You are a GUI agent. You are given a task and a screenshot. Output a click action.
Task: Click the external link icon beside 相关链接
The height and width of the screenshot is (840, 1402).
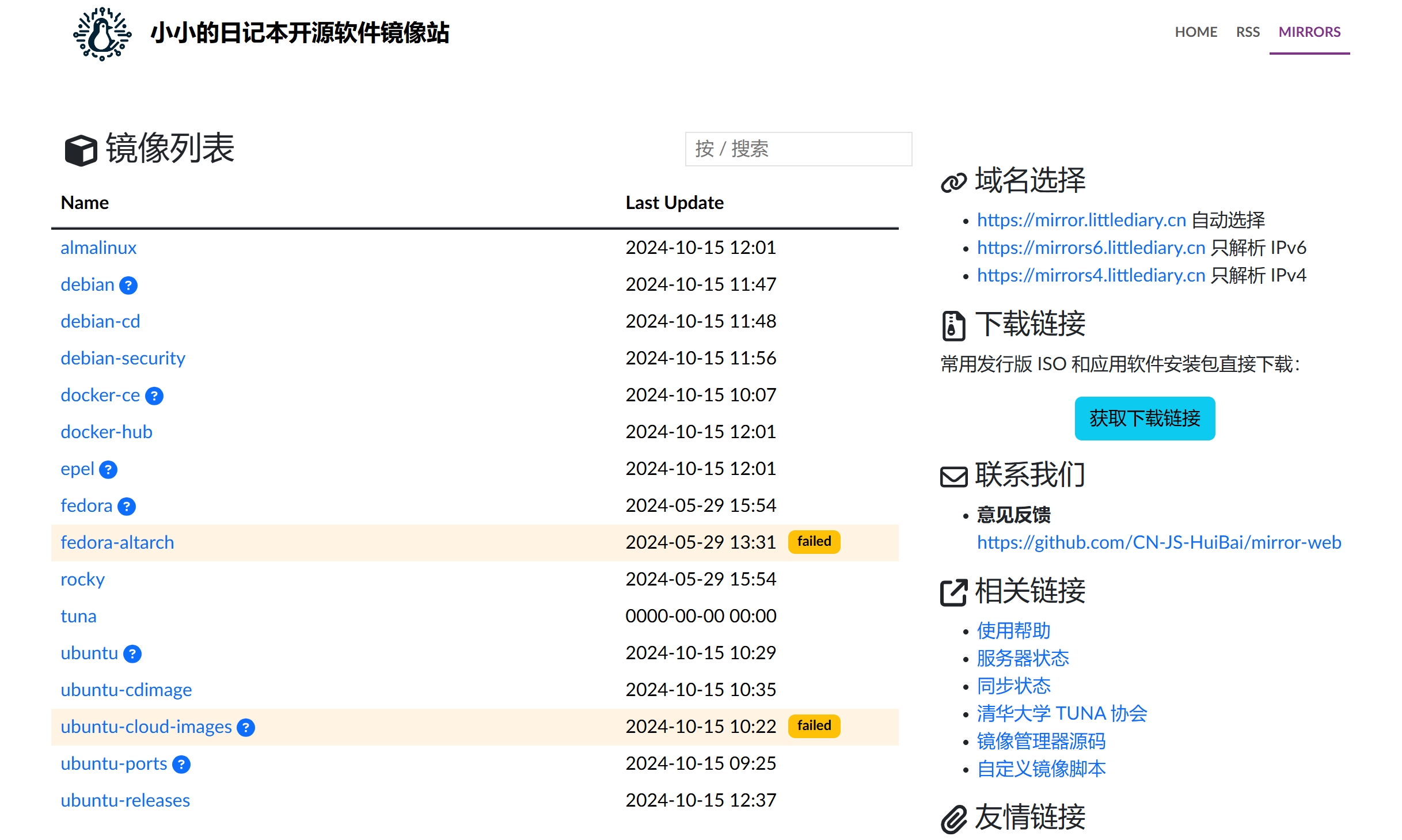click(x=953, y=592)
